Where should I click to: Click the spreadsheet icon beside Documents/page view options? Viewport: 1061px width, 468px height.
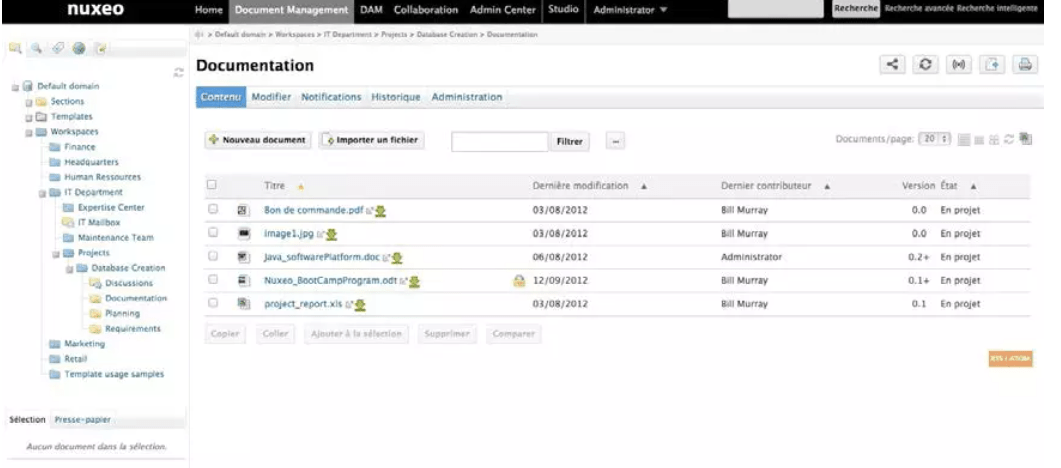1025,141
